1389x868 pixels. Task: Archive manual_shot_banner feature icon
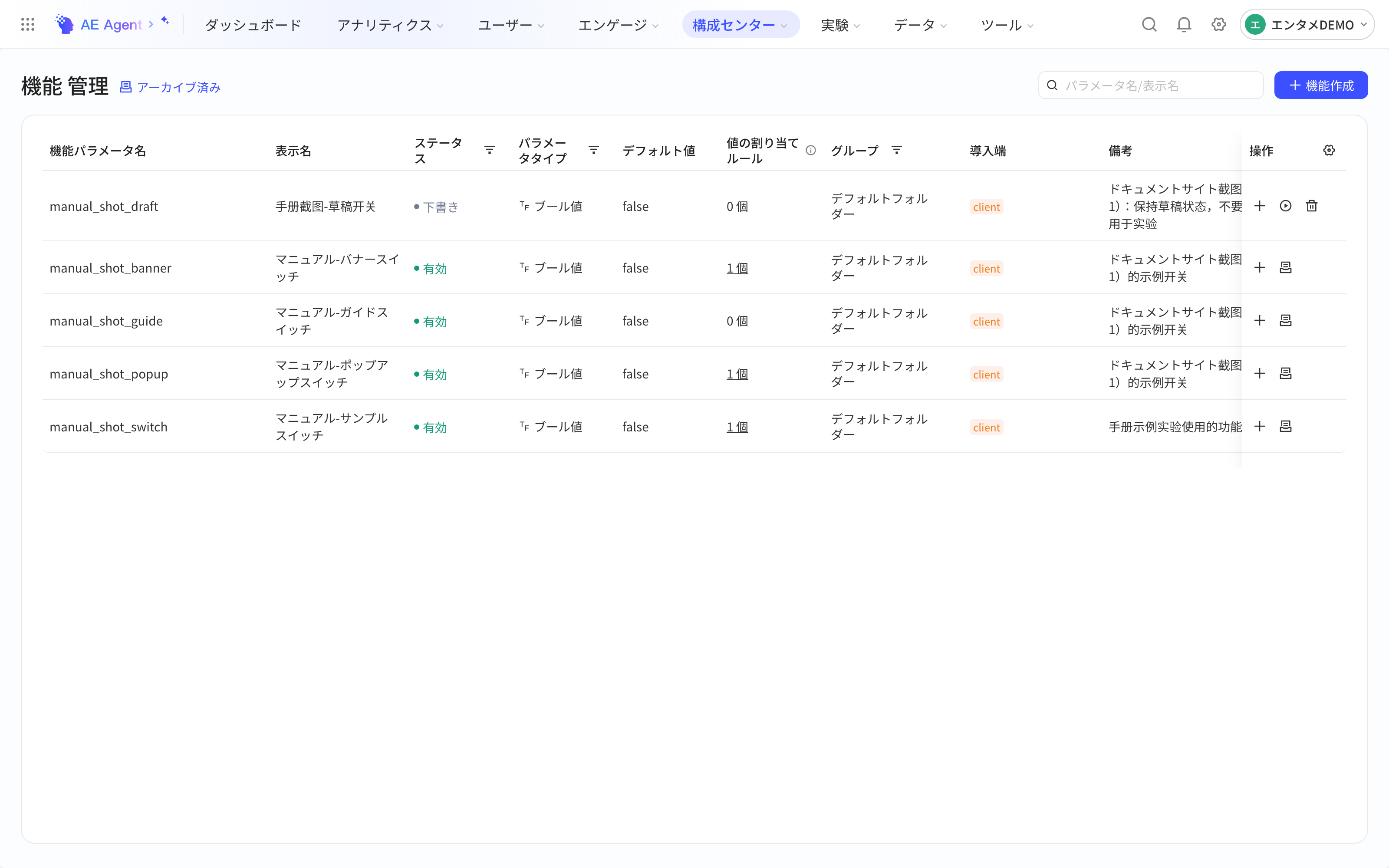pyautogui.click(x=1286, y=267)
